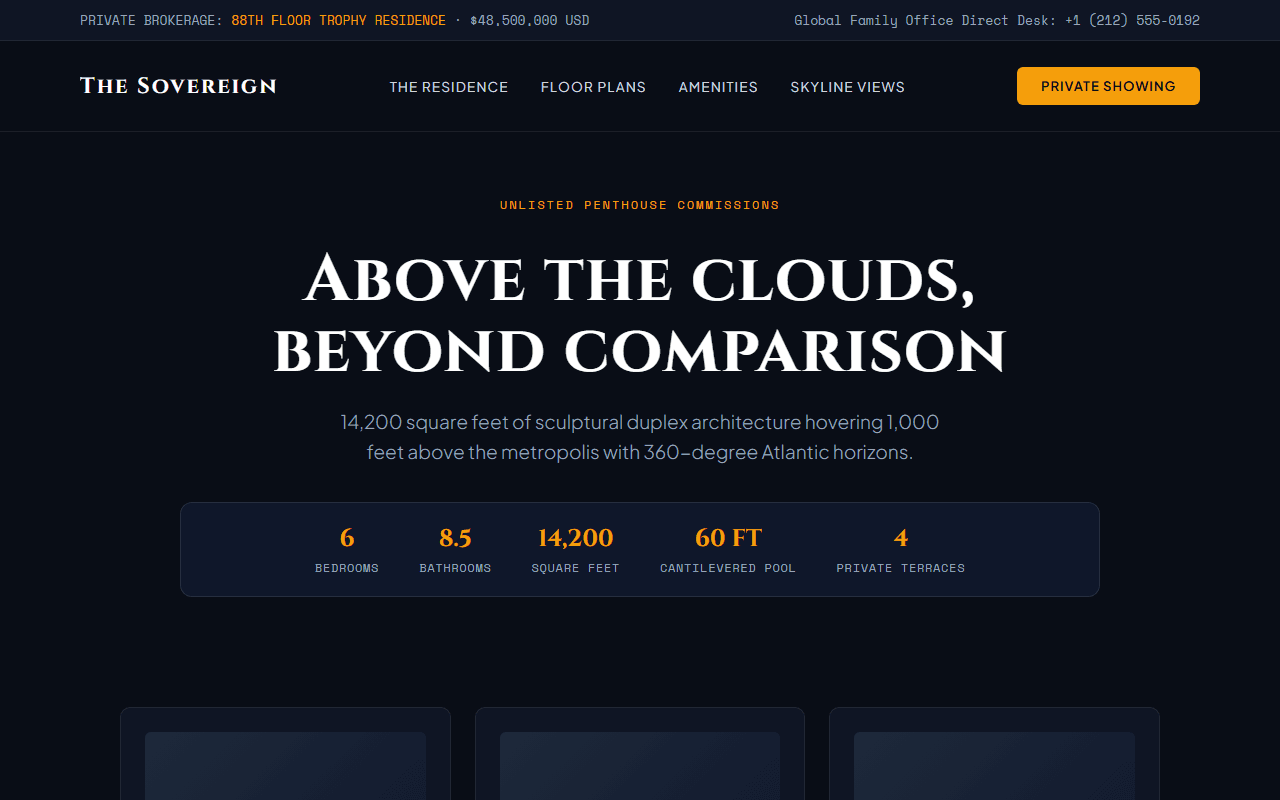Click the 6 Bedrooms stat
This screenshot has height=800, width=1280.
point(347,550)
